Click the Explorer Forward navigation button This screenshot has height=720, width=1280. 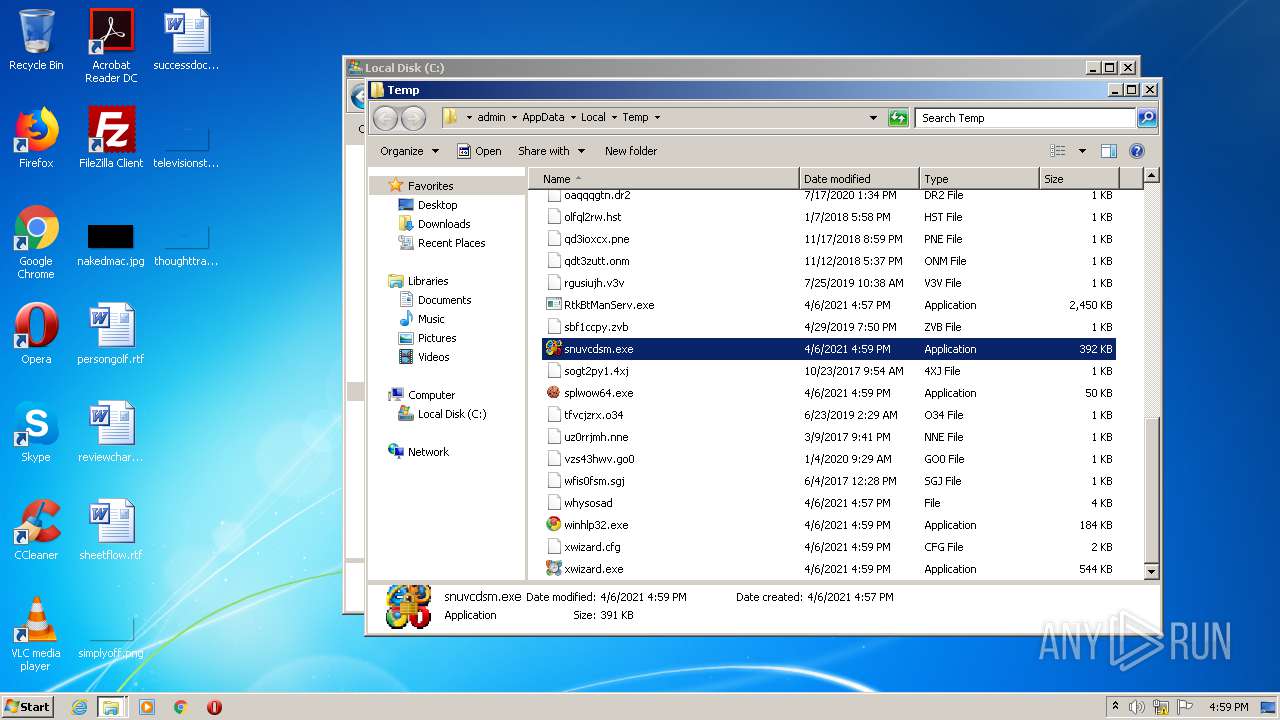pyautogui.click(x=413, y=118)
